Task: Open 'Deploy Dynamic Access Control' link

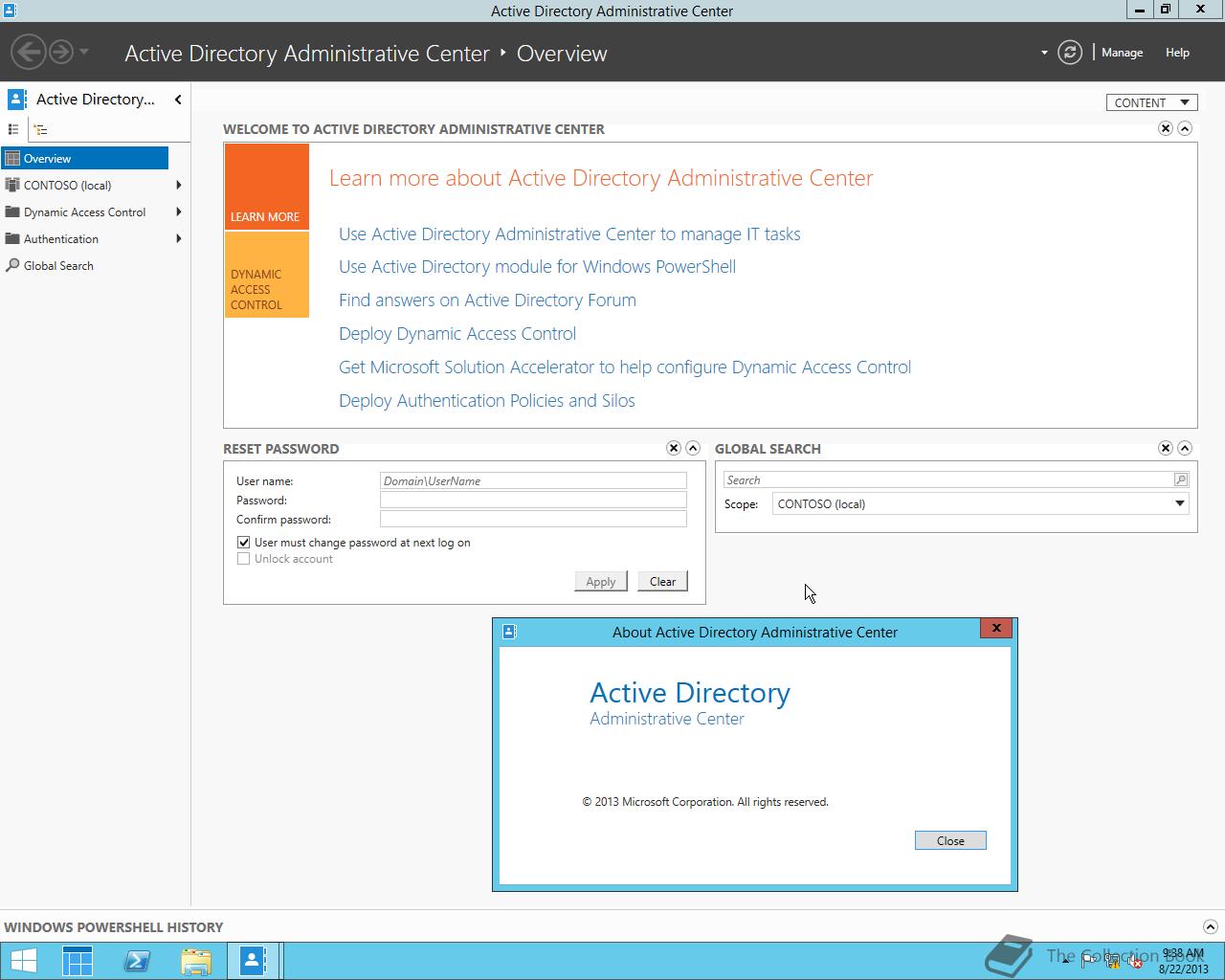Action: [457, 334]
